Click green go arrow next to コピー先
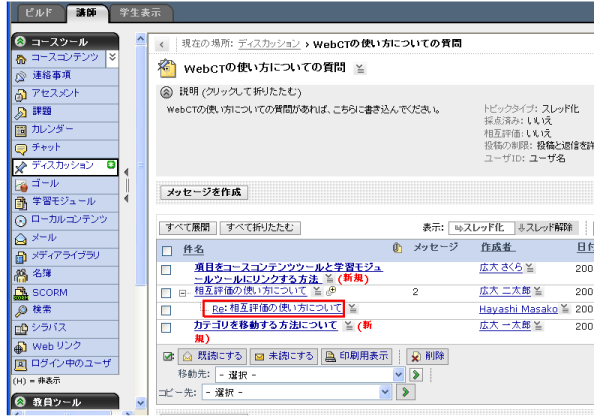600x416 pixels. [406, 392]
